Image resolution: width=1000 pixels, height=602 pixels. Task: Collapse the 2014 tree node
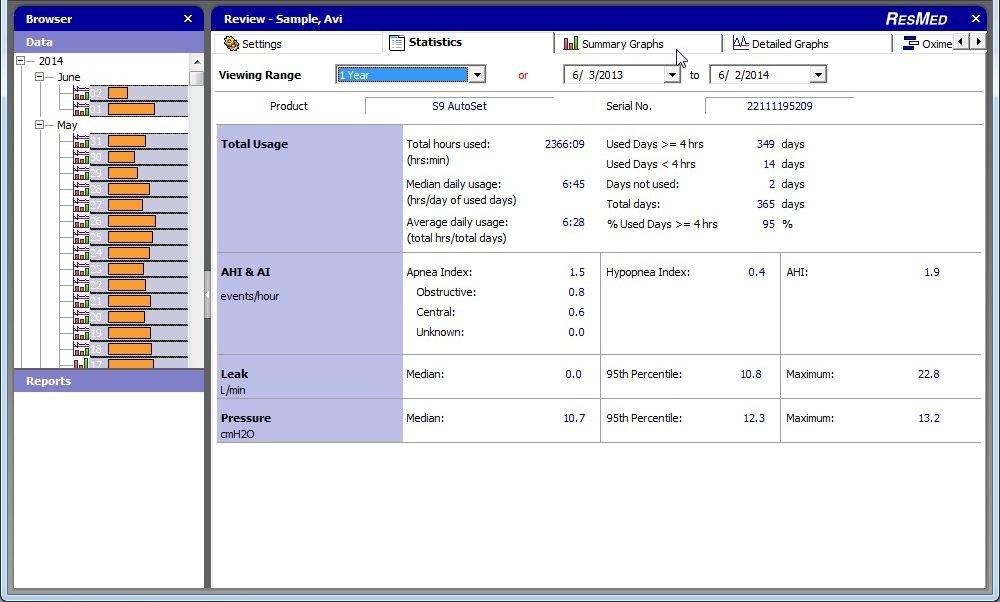pyautogui.click(x=20, y=61)
